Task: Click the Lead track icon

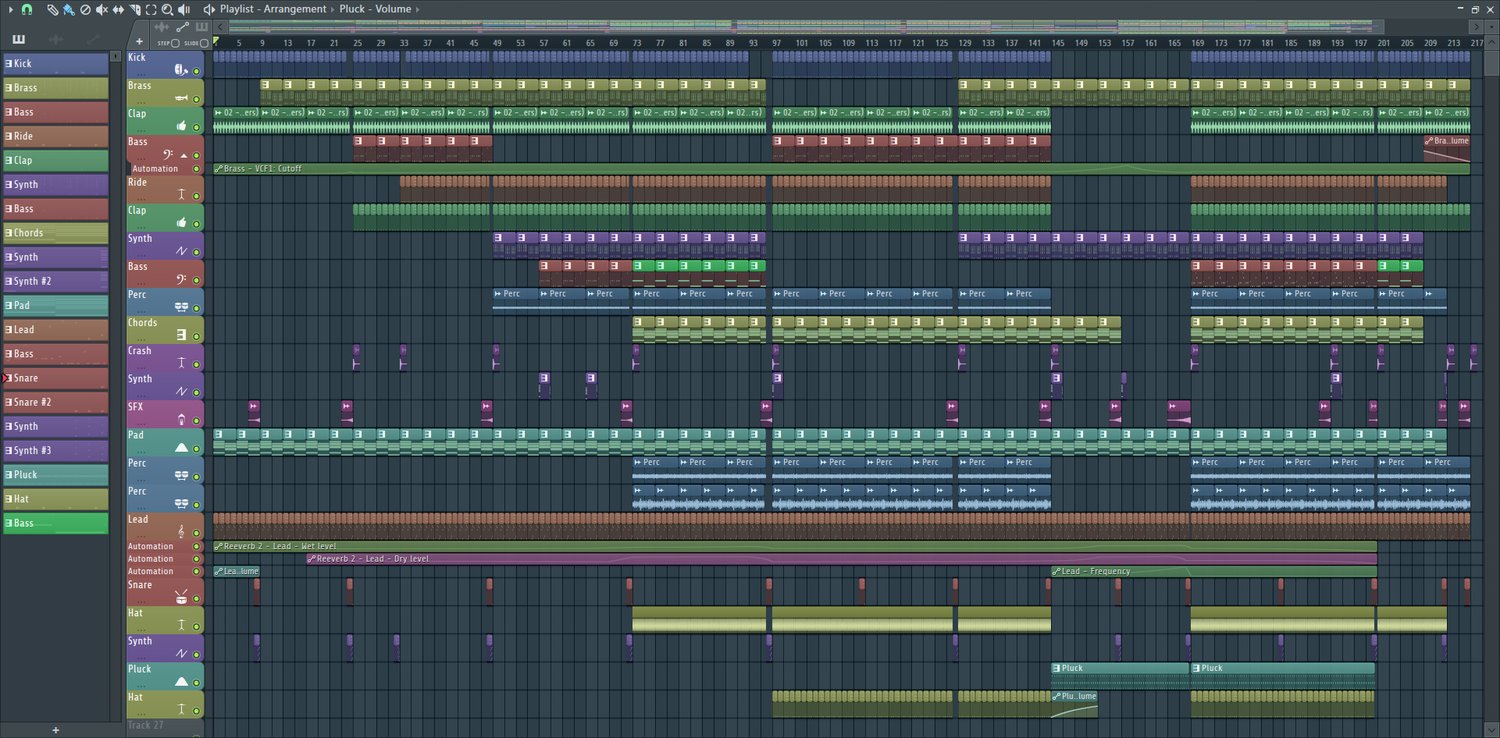Action: pyautogui.click(x=181, y=531)
